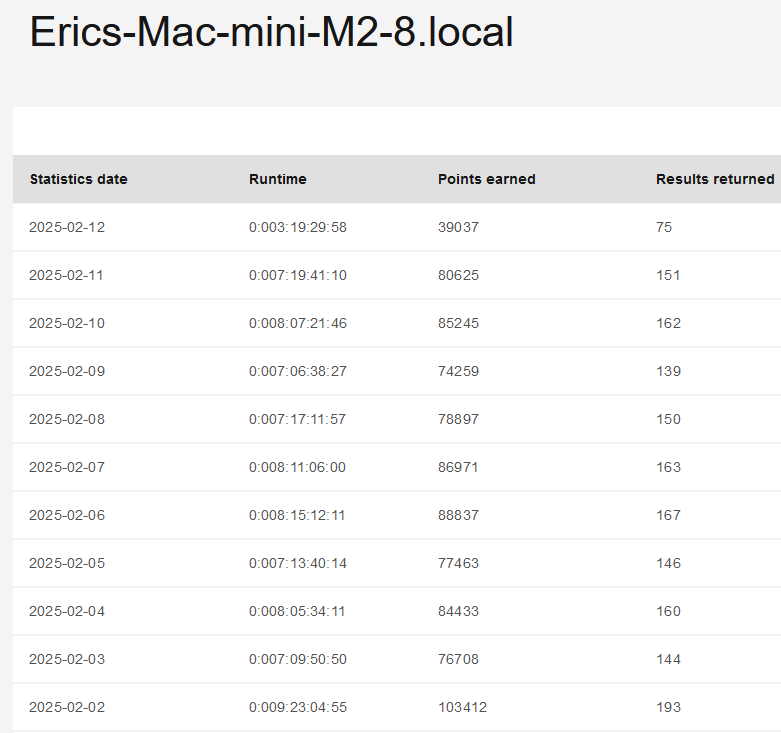Screen dimensions: 781x733
Task: Select the date 2025-02-07
Action: tap(67, 467)
